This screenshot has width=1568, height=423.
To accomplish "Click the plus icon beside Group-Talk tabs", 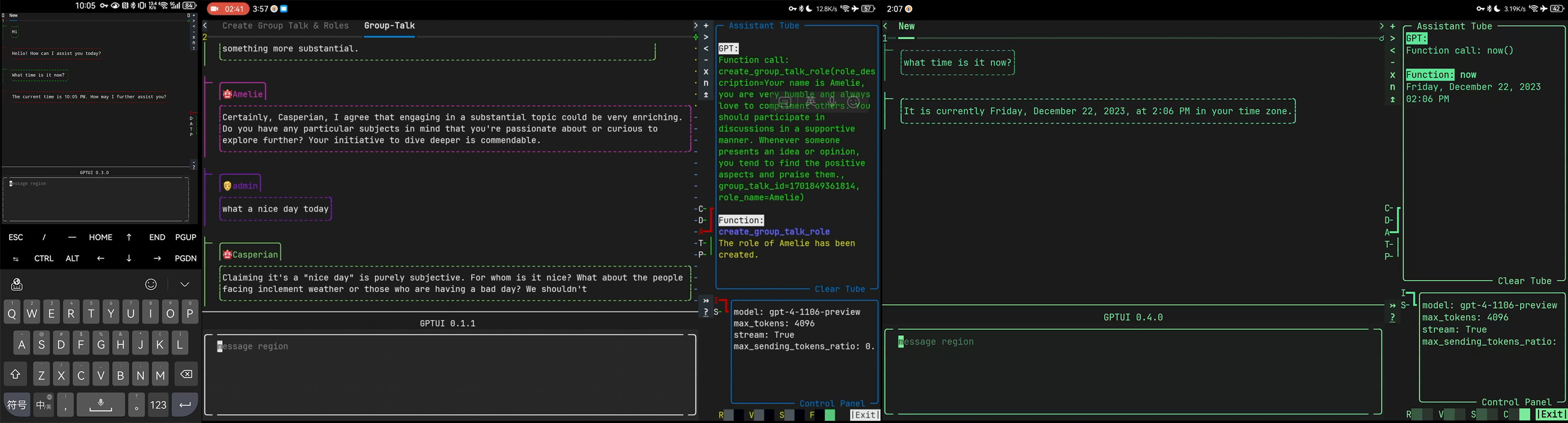I will click(706, 25).
